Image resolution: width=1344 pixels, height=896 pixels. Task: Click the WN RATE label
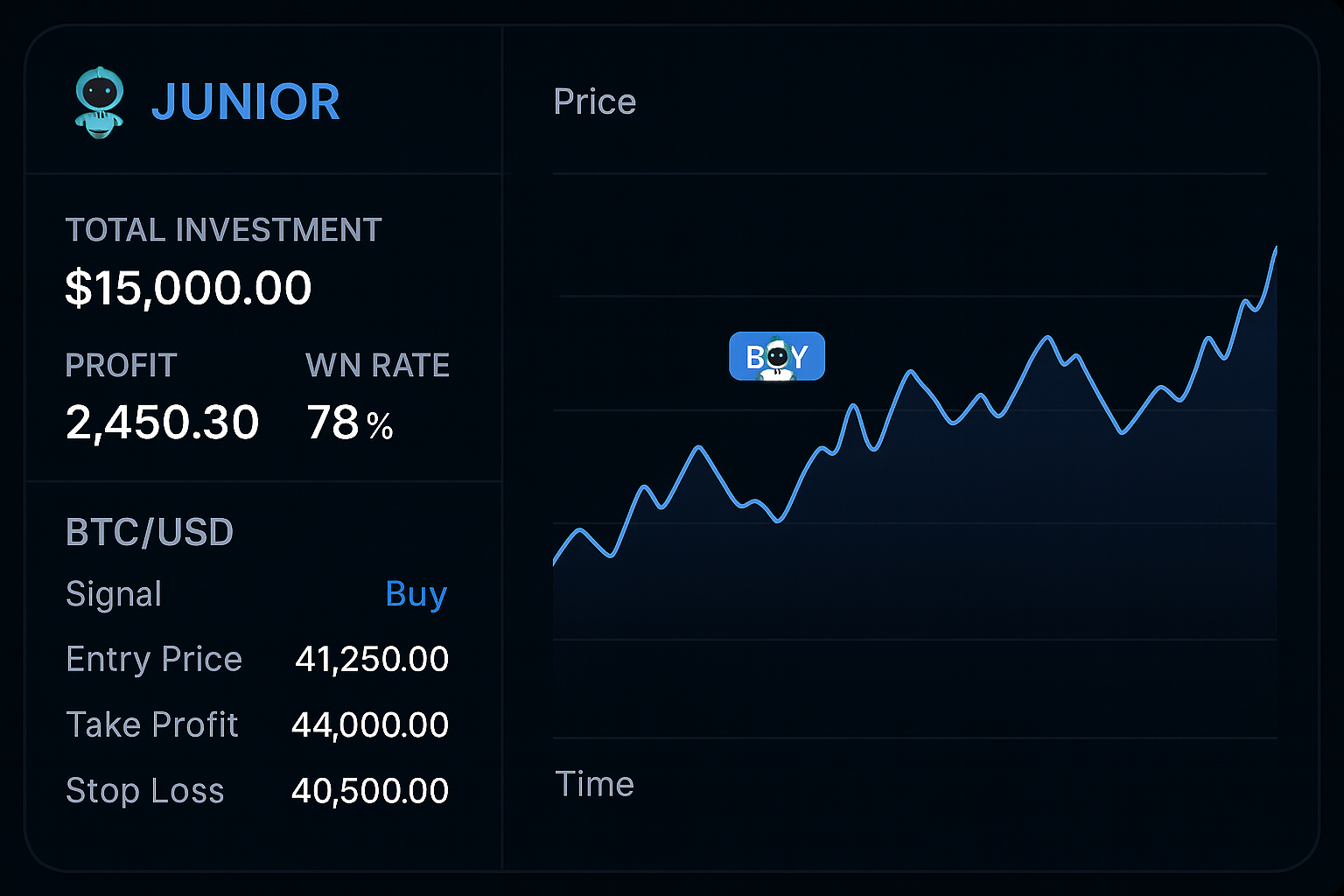point(377,366)
